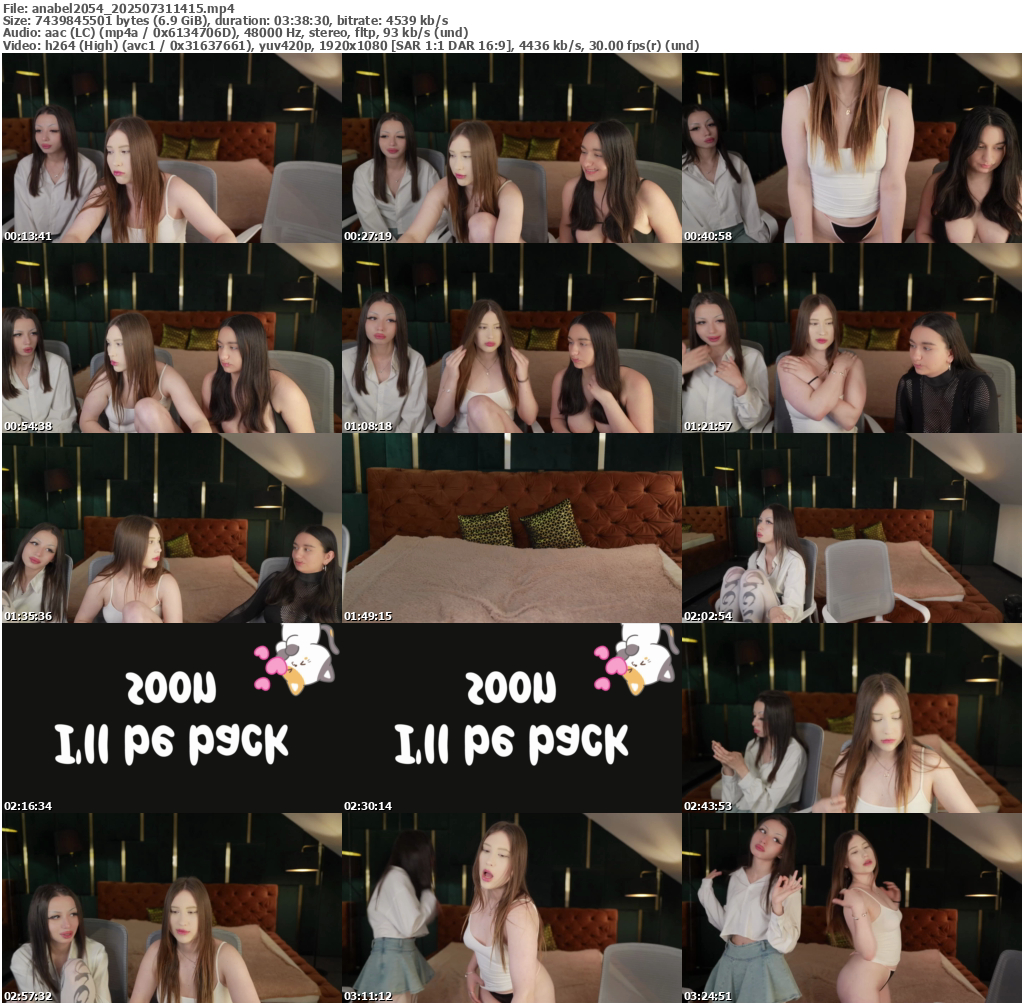
Task: Select the frame marked 02:57:32
Action: point(172,908)
